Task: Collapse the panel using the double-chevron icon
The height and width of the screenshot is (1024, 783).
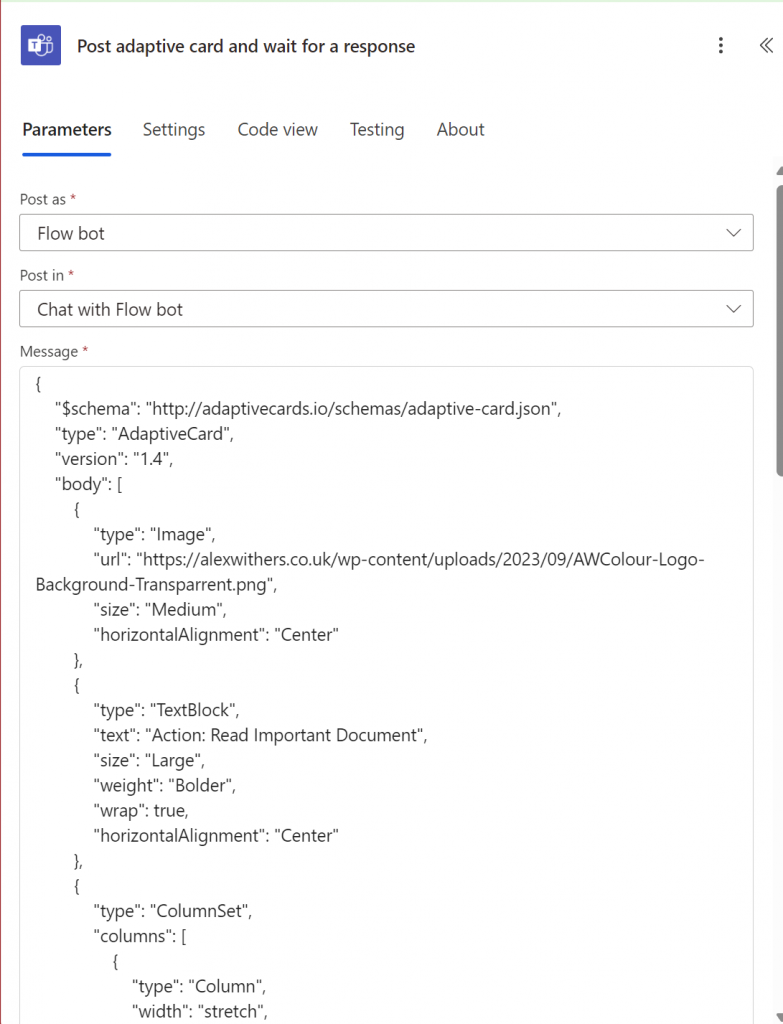Action: (x=765, y=45)
